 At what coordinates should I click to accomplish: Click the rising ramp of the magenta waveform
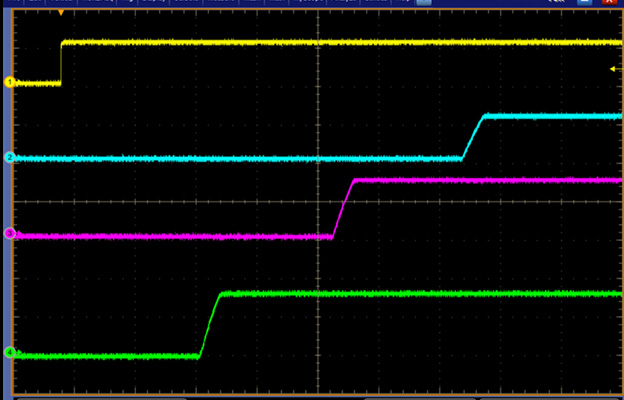[343, 208]
